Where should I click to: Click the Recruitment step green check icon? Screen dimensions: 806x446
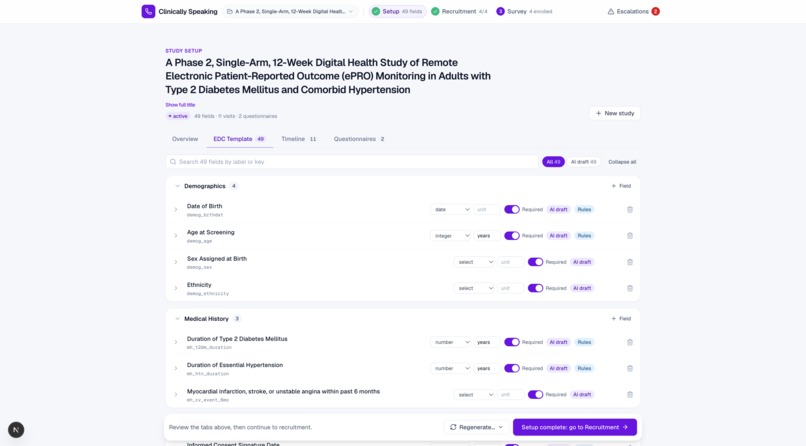(x=435, y=11)
